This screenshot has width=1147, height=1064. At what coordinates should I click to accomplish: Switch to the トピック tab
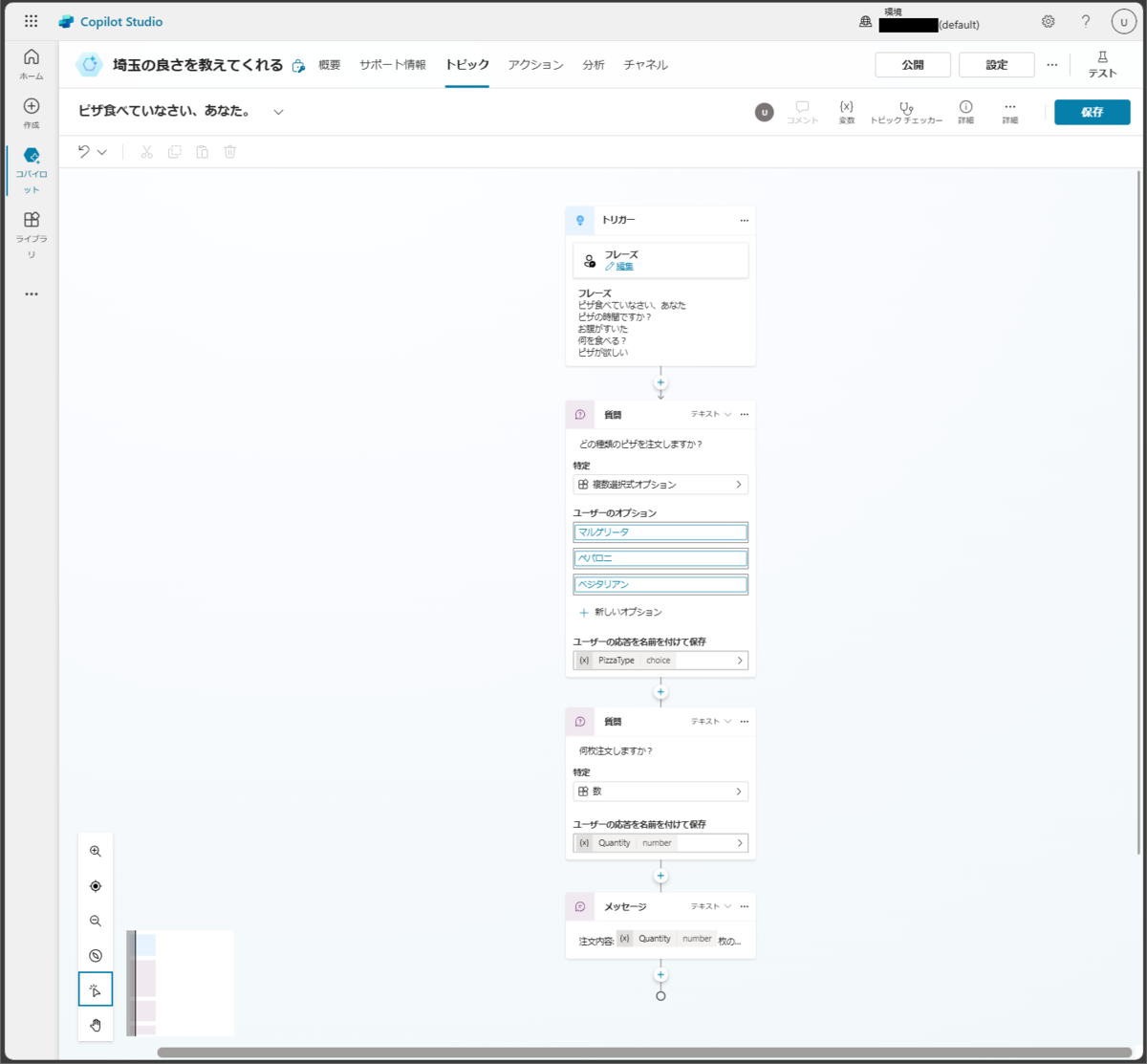coord(467,65)
